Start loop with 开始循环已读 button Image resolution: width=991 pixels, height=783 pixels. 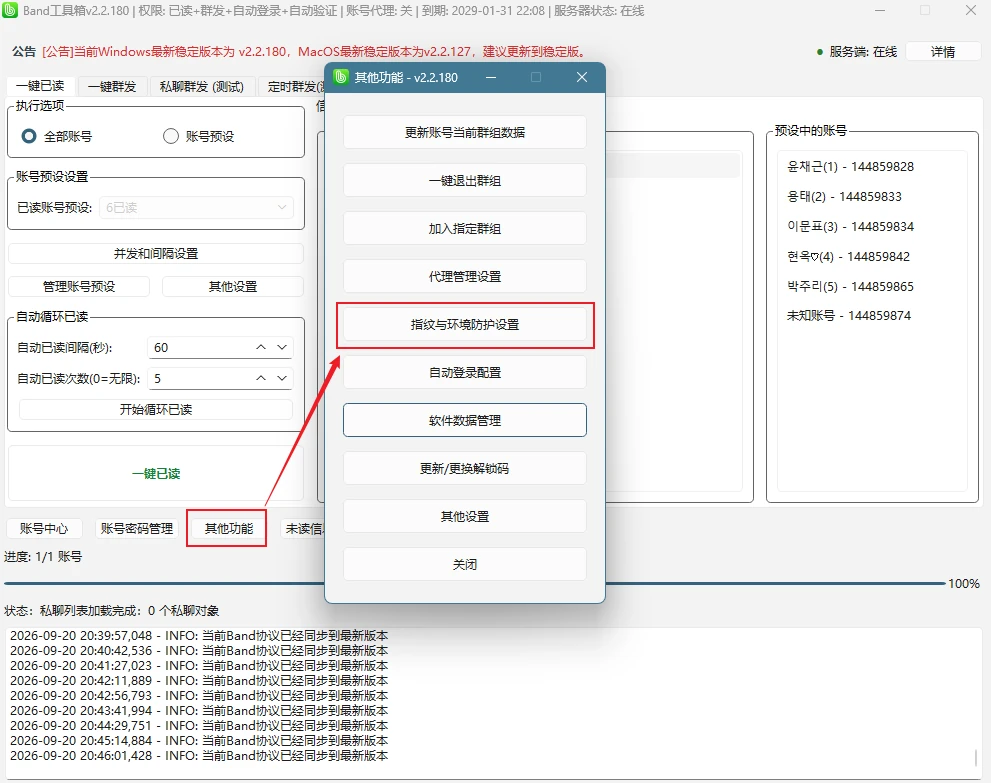point(155,410)
